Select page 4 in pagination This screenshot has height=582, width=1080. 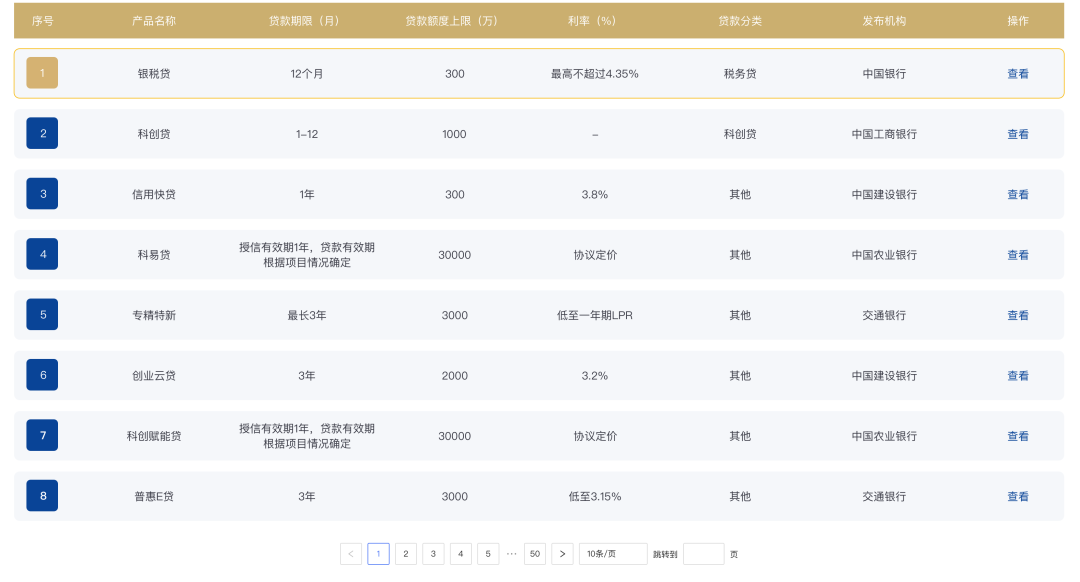pos(461,554)
